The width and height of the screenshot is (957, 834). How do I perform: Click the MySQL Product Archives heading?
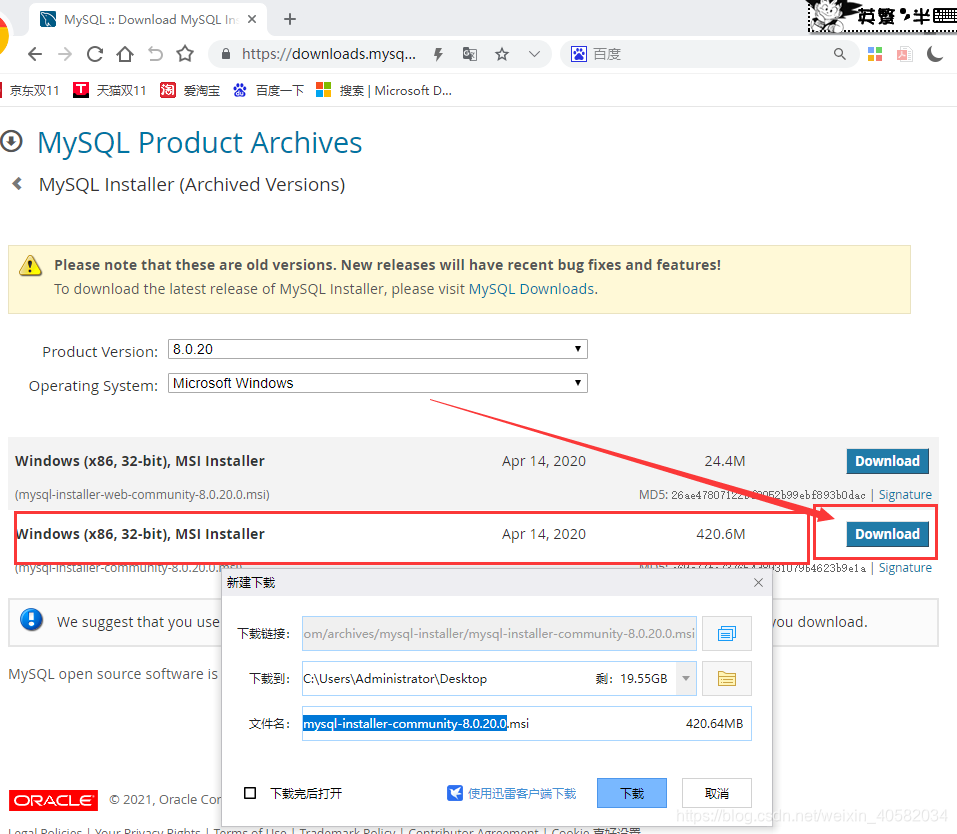tap(200, 143)
